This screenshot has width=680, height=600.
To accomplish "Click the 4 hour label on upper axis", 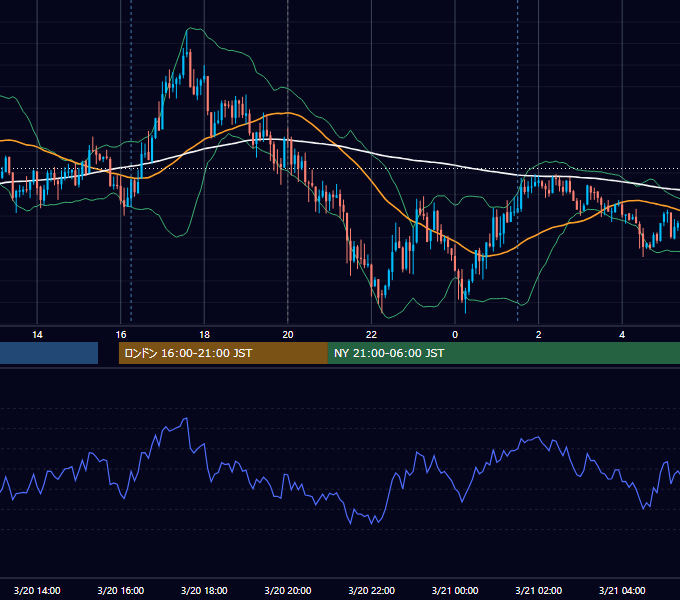I will (622, 335).
